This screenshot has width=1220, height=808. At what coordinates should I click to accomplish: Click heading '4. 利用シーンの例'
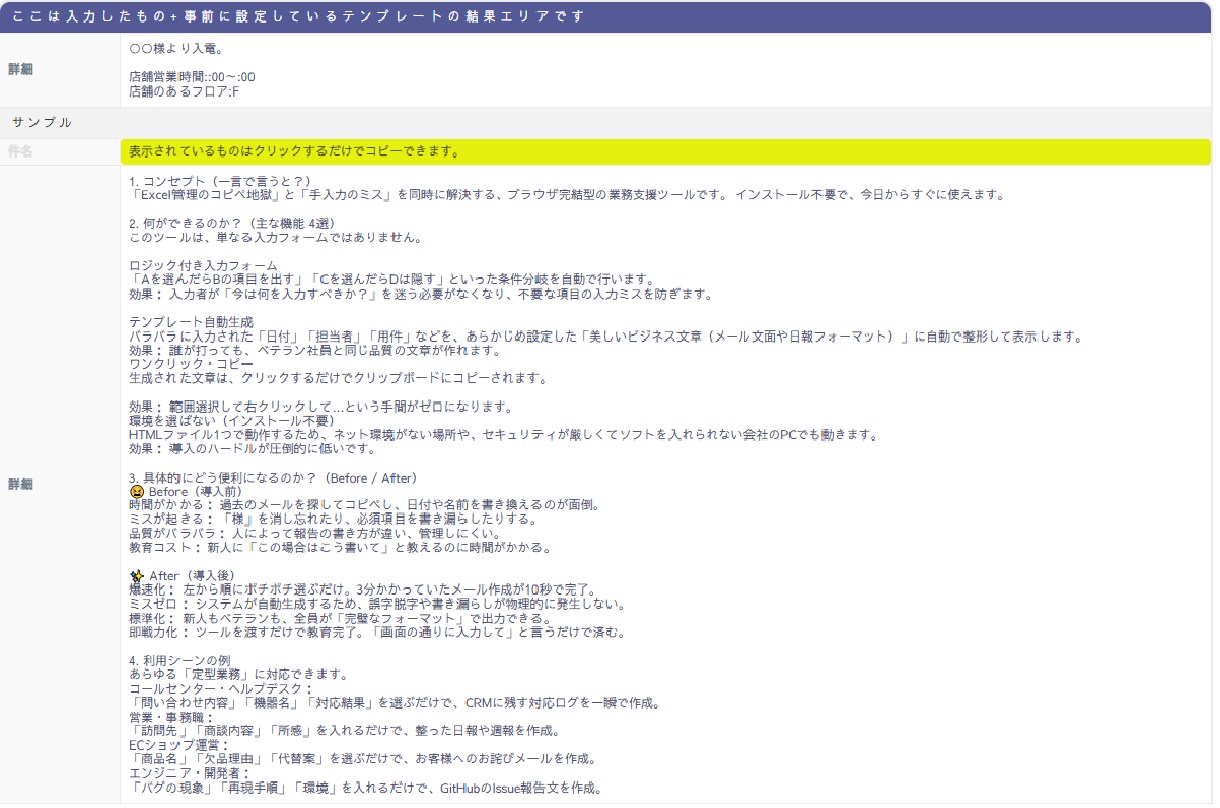(x=180, y=661)
